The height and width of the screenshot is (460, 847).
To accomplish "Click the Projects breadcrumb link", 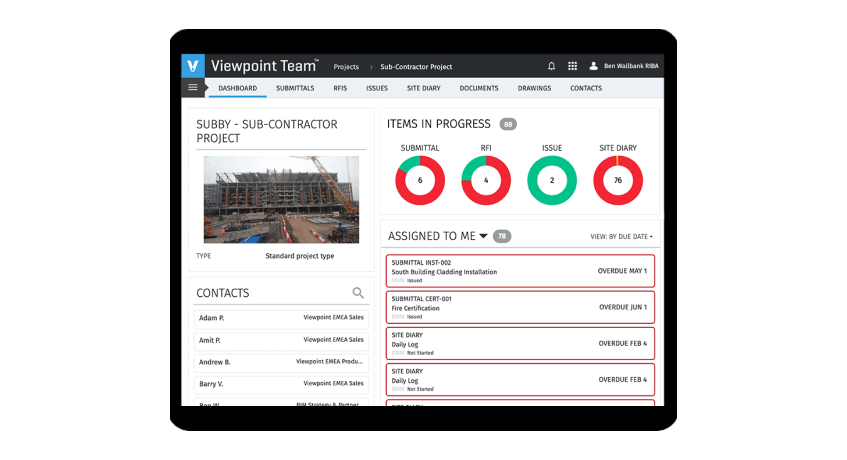I will pyautogui.click(x=346, y=67).
